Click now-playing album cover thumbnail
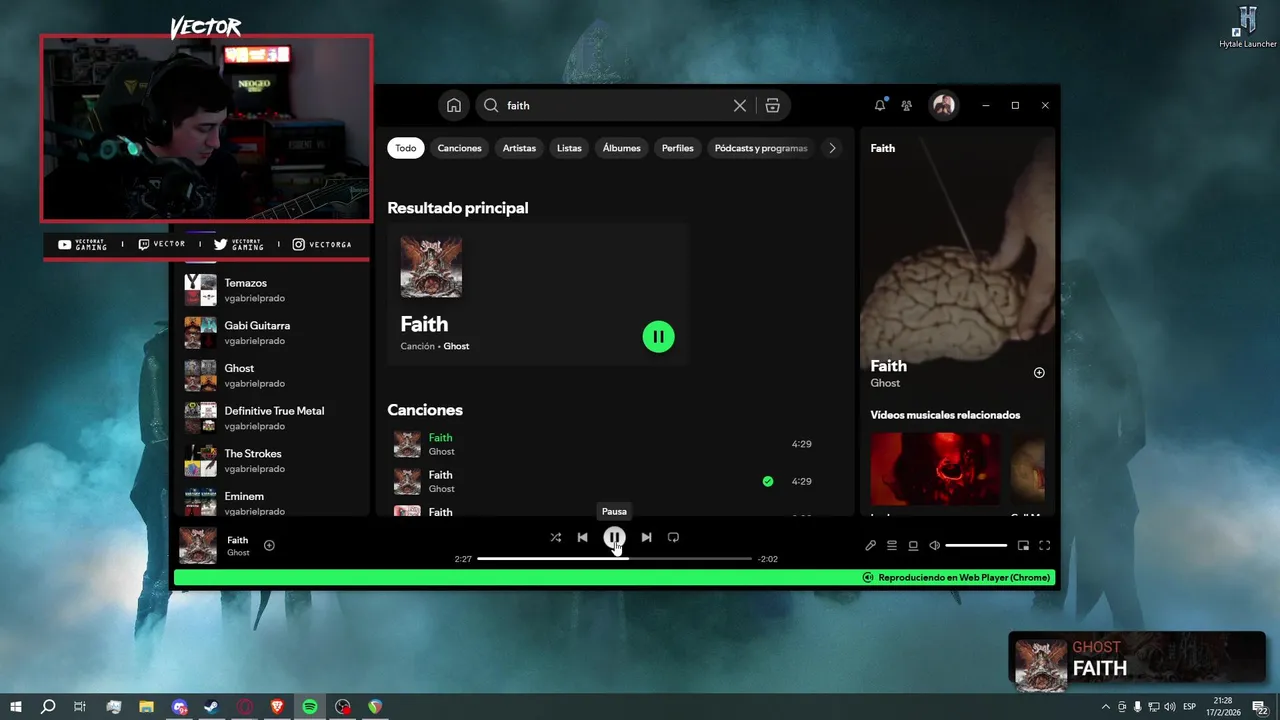The width and height of the screenshot is (1280, 720). pos(198,545)
